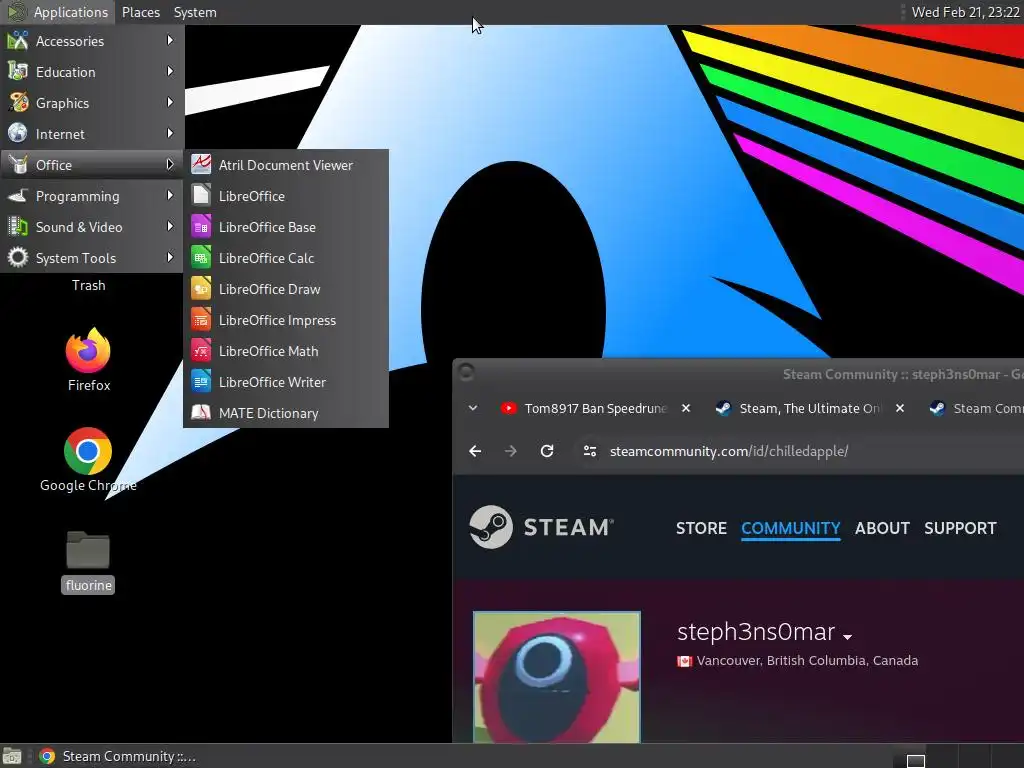
Task: Click Chrome's back arrow button
Action: pyautogui.click(x=475, y=451)
